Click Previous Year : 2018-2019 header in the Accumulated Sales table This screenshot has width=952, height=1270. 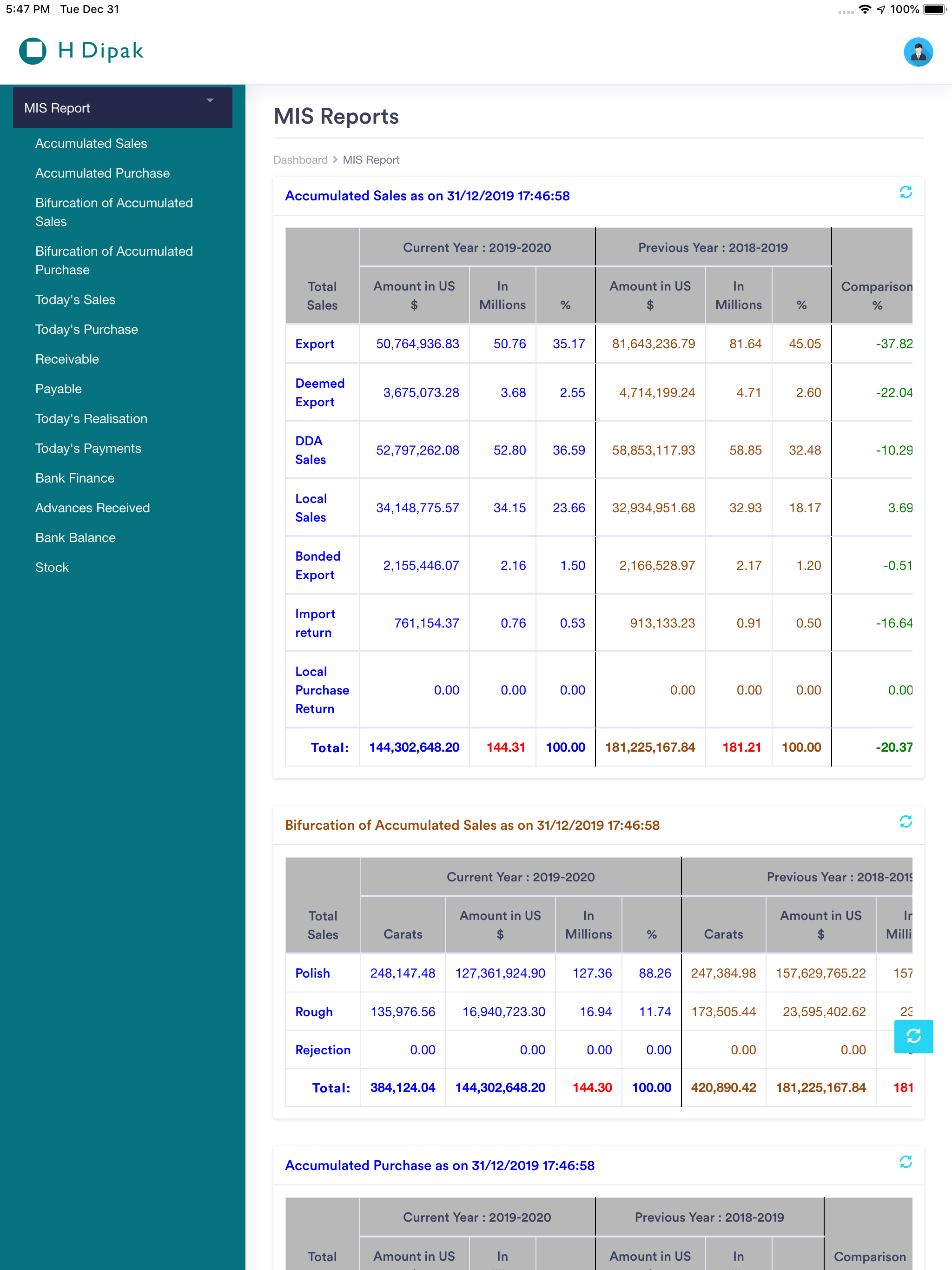pyautogui.click(x=713, y=247)
